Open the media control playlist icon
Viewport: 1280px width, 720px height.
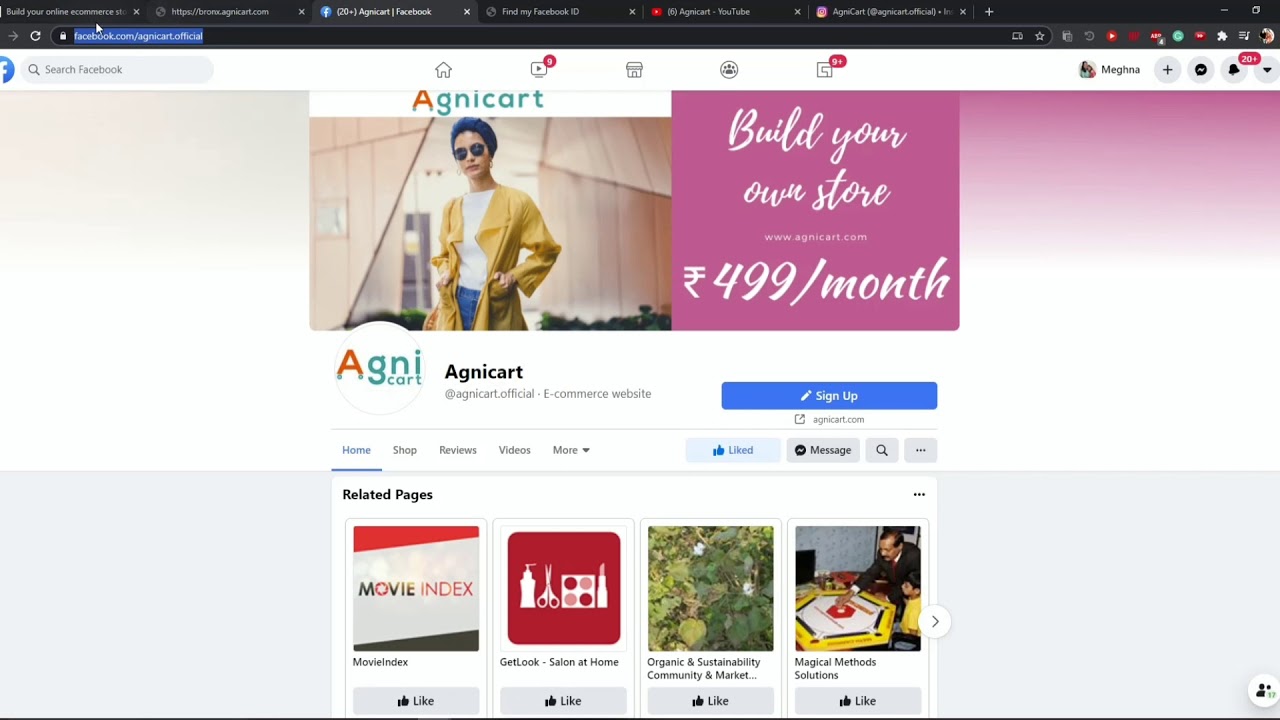pyautogui.click(x=1244, y=36)
